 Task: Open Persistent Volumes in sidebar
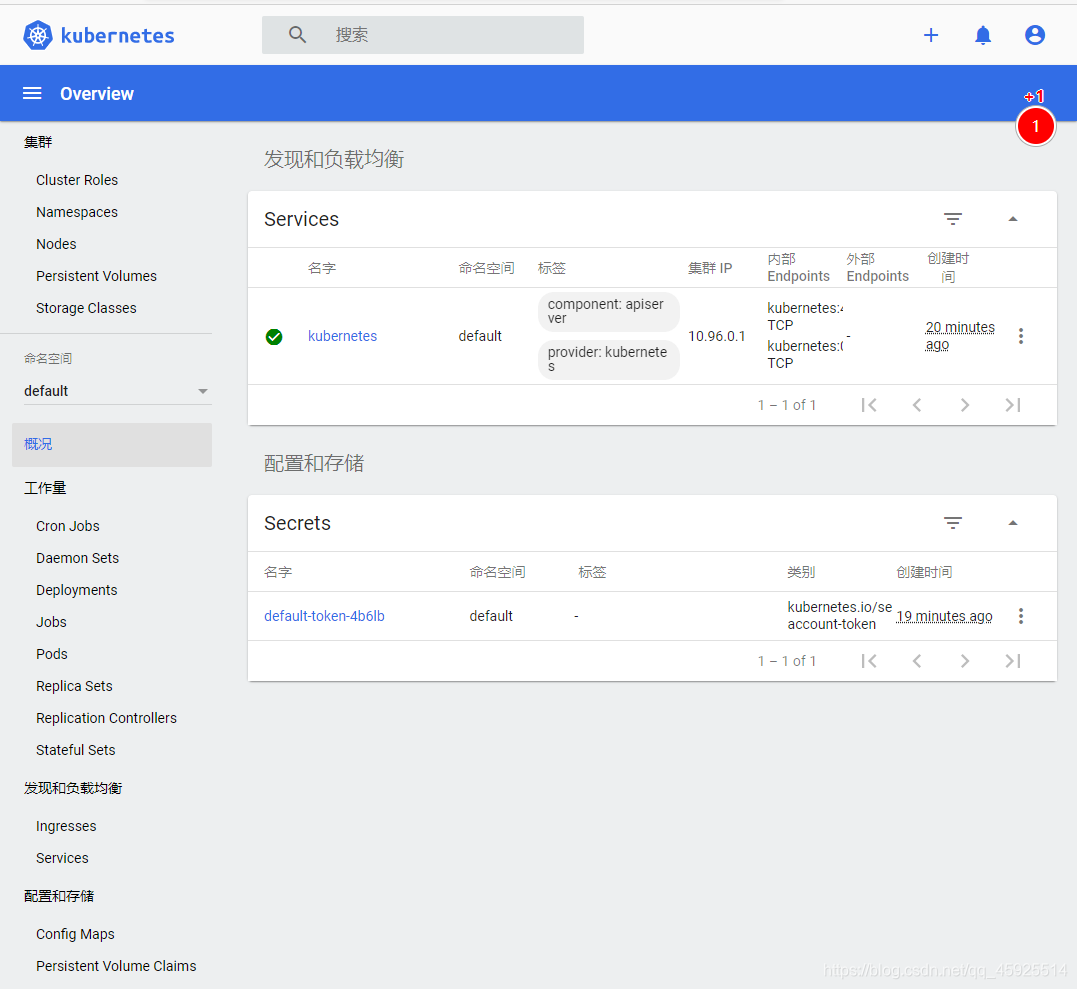[96, 276]
